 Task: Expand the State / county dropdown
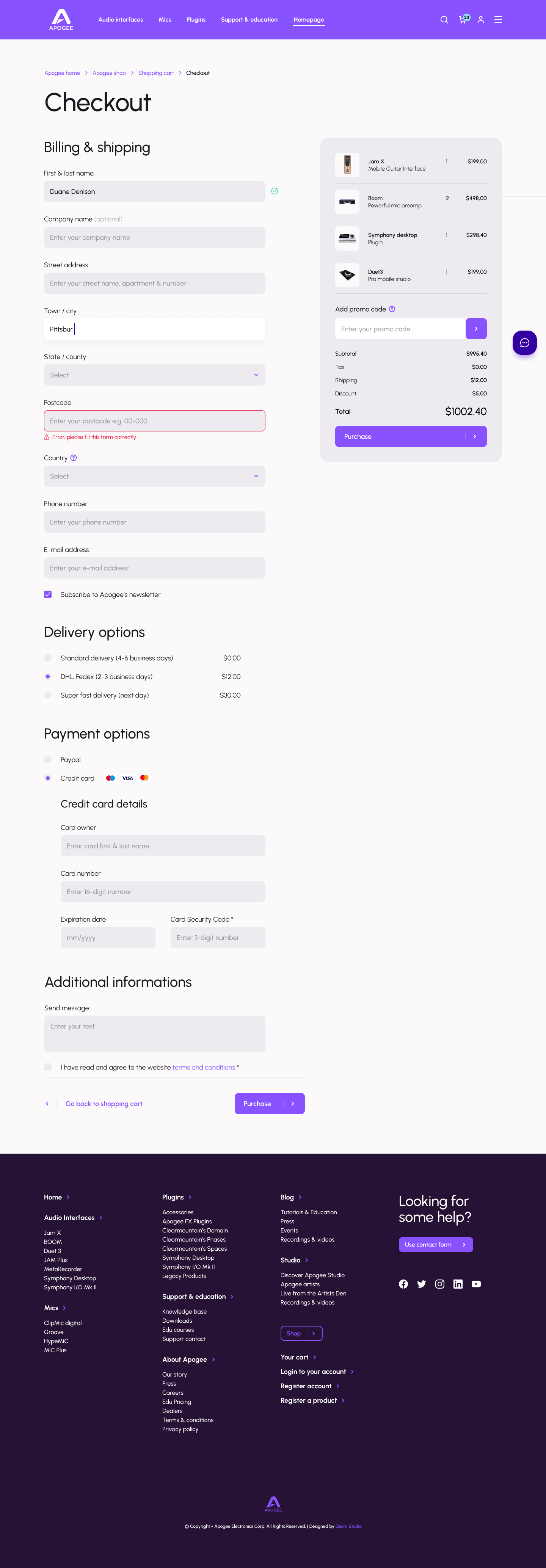coord(155,375)
